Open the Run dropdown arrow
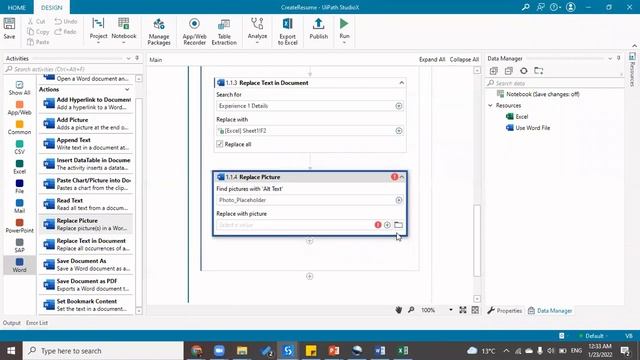This screenshot has width=640, height=360. click(344, 42)
